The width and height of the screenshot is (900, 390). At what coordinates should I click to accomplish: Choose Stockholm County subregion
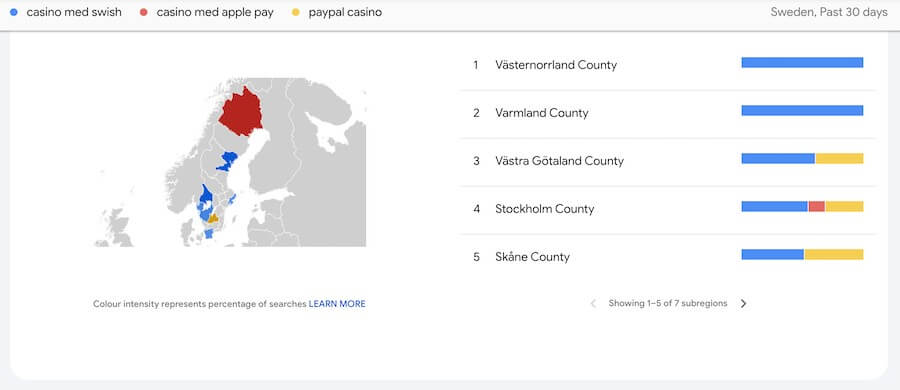(x=668, y=209)
